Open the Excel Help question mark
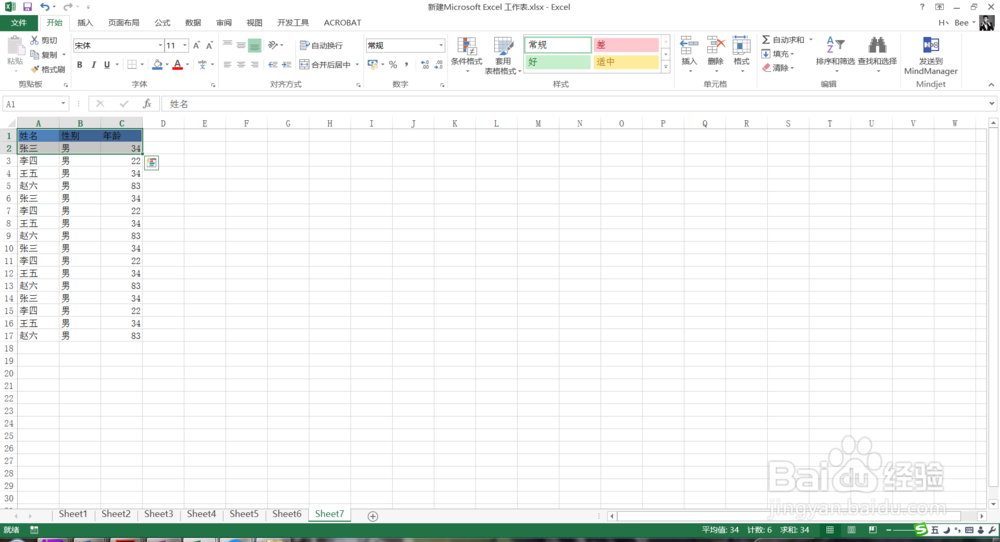 click(922, 7)
